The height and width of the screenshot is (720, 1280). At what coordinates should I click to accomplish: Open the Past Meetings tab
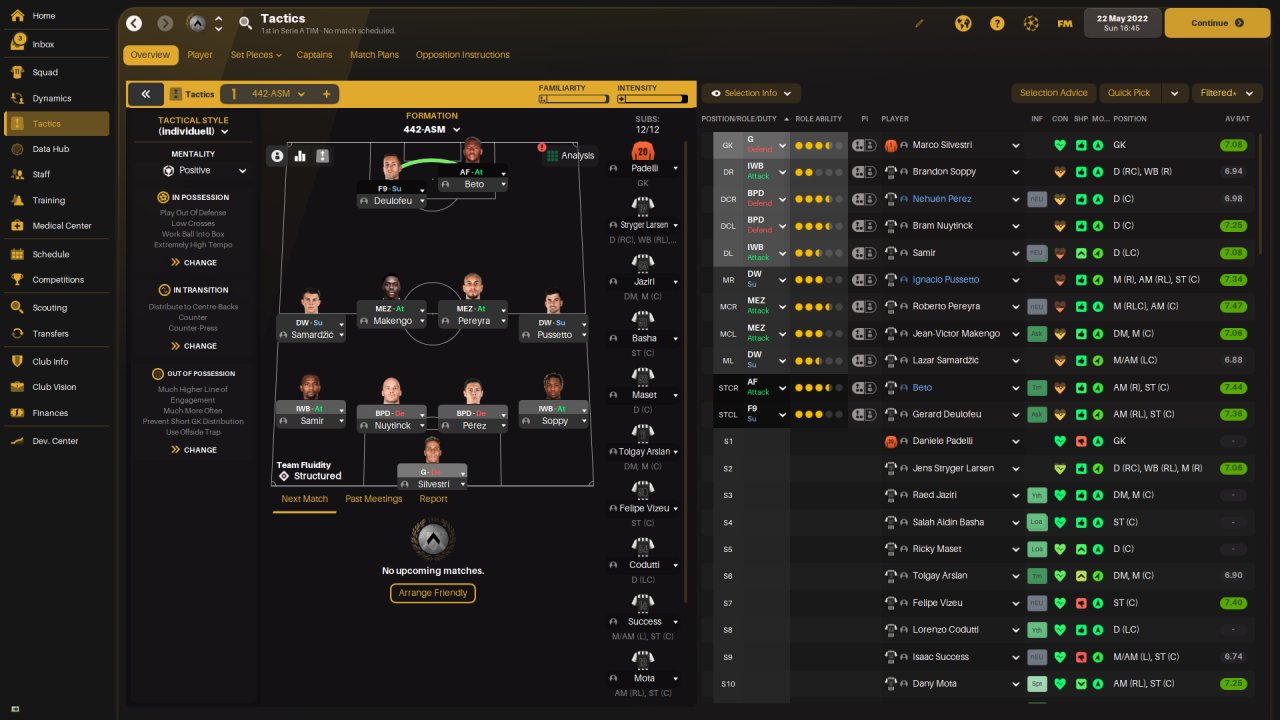(x=373, y=499)
